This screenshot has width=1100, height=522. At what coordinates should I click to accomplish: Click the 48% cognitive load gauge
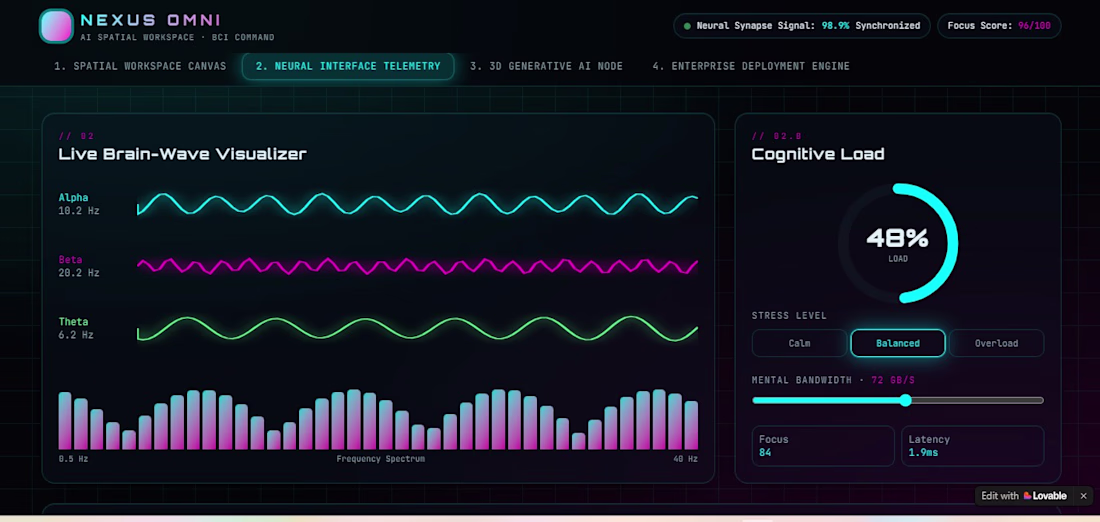pos(898,243)
